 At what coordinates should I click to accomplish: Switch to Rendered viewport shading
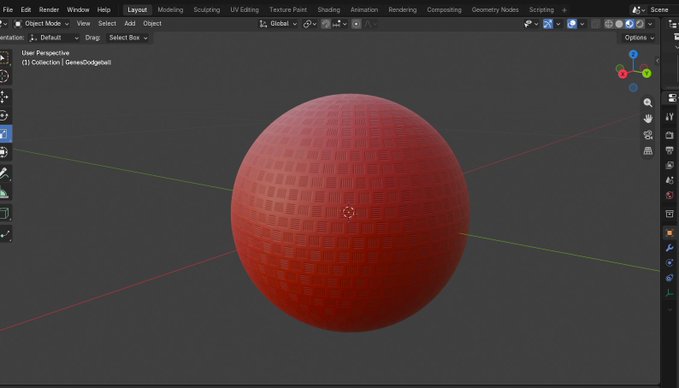tap(640, 24)
